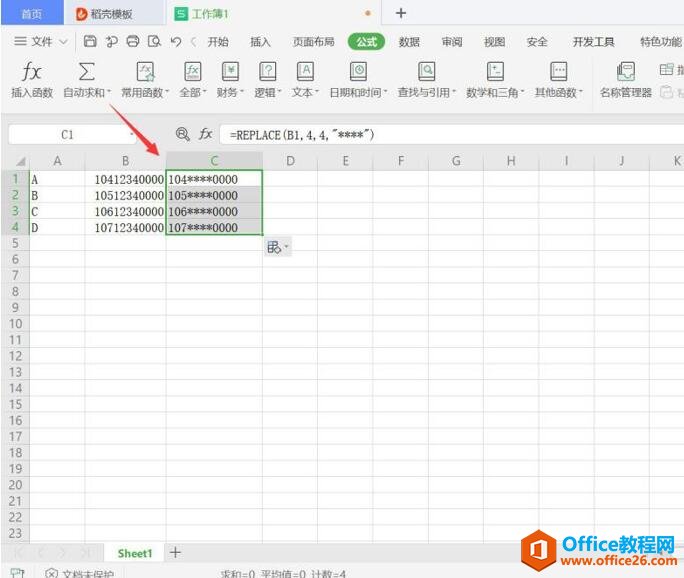The image size is (684, 578).
Task: Open the Date and Time functions icon
Action: (358, 71)
